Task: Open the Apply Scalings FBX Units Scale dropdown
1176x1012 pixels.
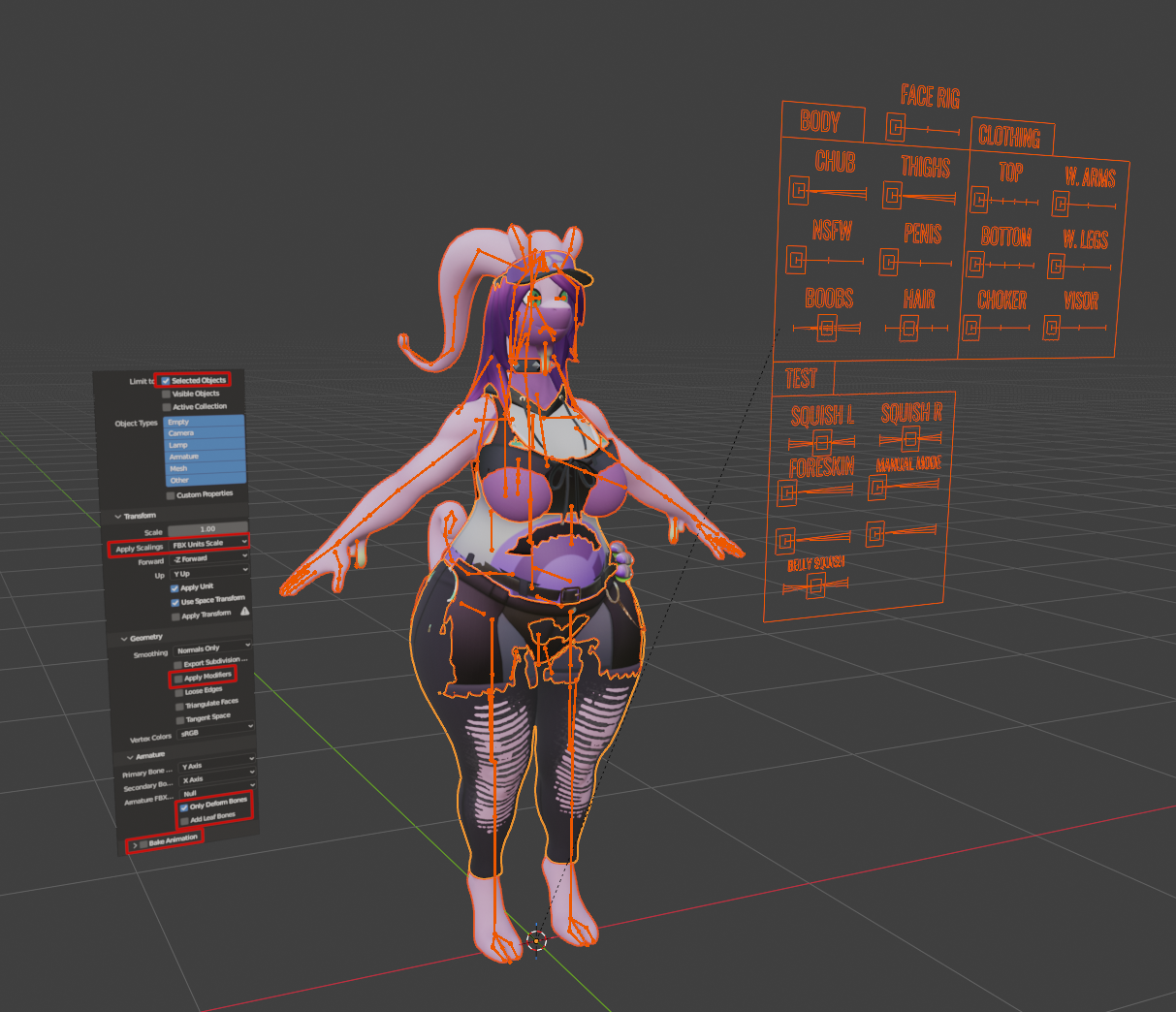Action: (208, 544)
